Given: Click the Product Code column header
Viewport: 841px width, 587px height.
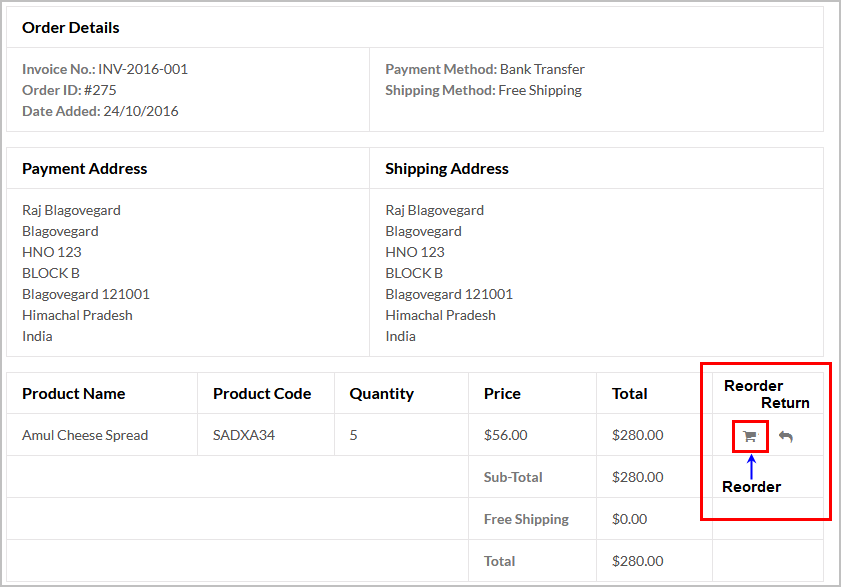Looking at the screenshot, I should coord(262,393).
